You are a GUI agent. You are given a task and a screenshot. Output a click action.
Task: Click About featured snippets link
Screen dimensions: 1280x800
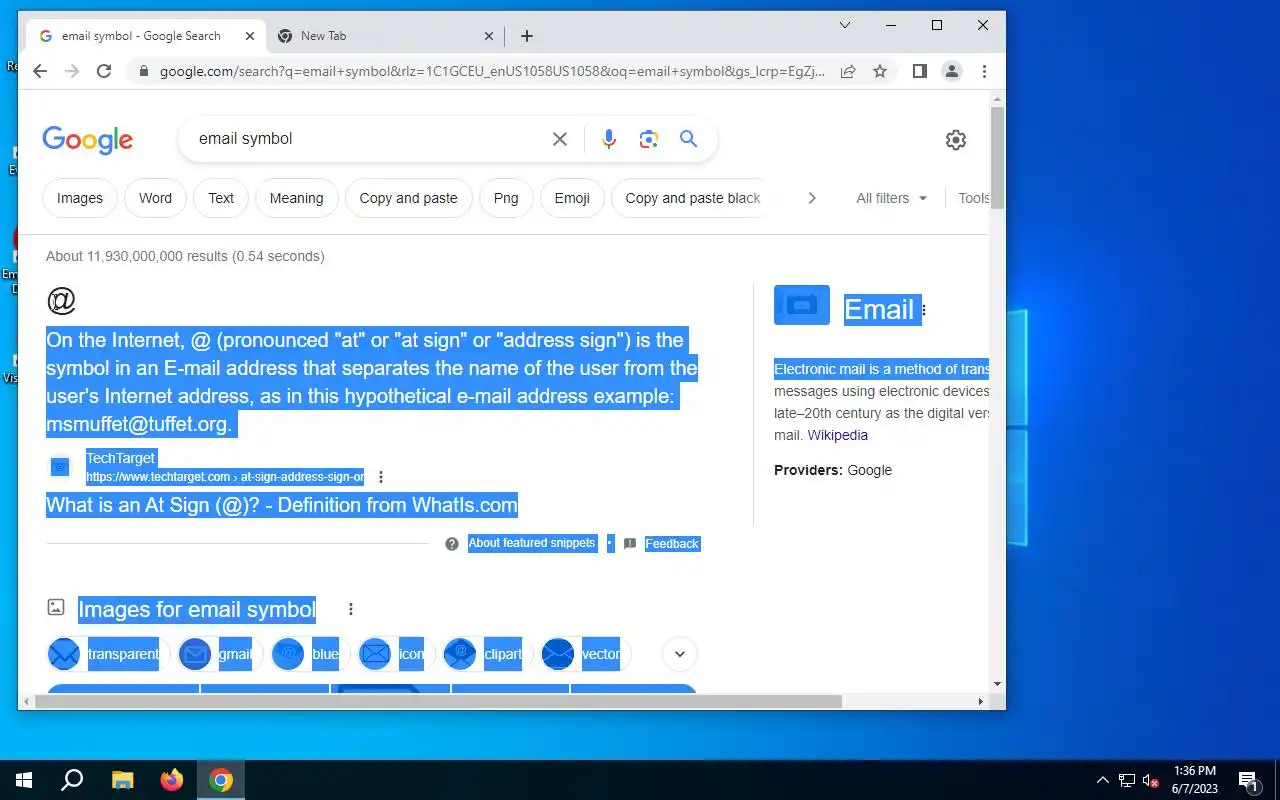pos(532,543)
